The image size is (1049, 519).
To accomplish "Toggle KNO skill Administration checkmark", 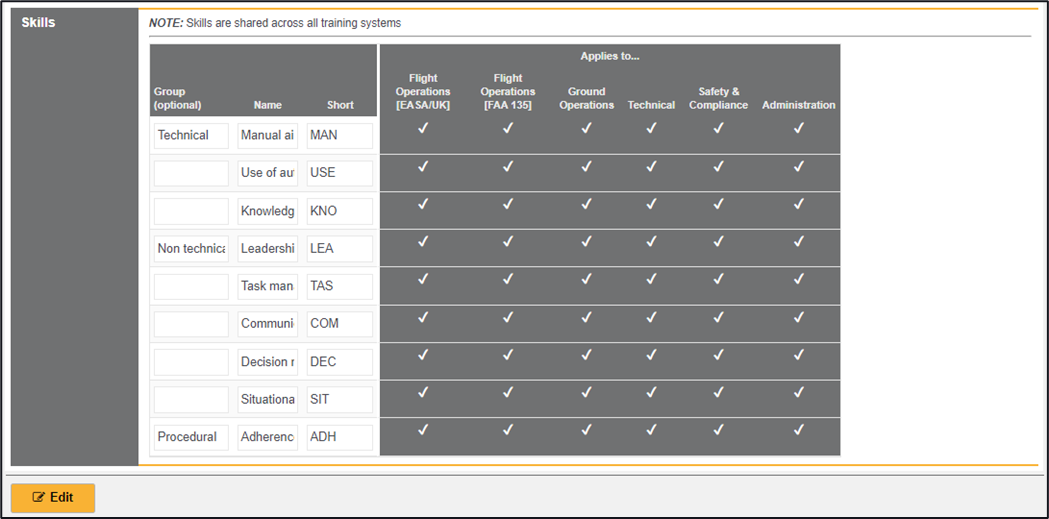I will click(798, 204).
